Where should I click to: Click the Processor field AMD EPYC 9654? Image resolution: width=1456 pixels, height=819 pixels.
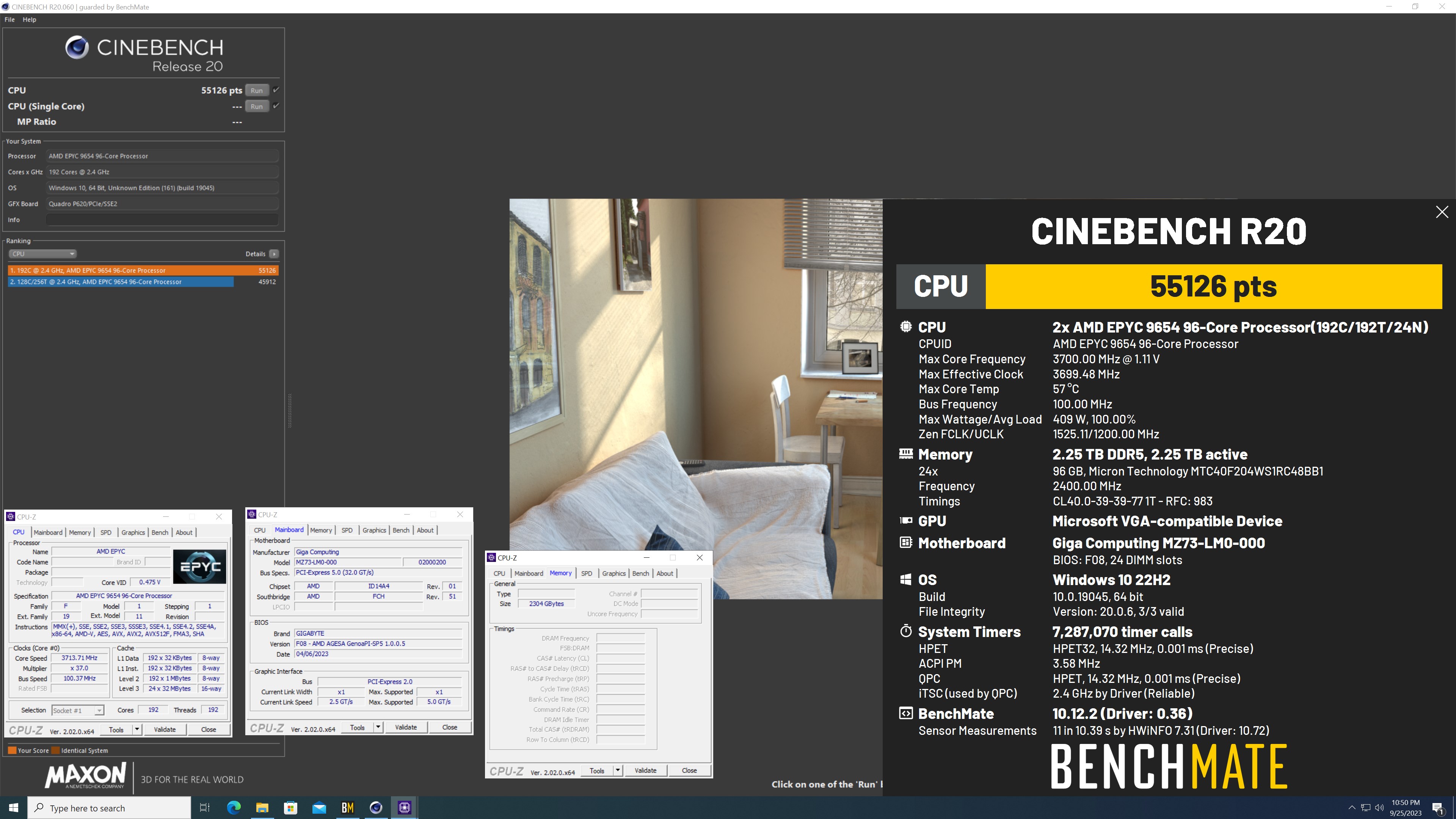click(x=162, y=156)
